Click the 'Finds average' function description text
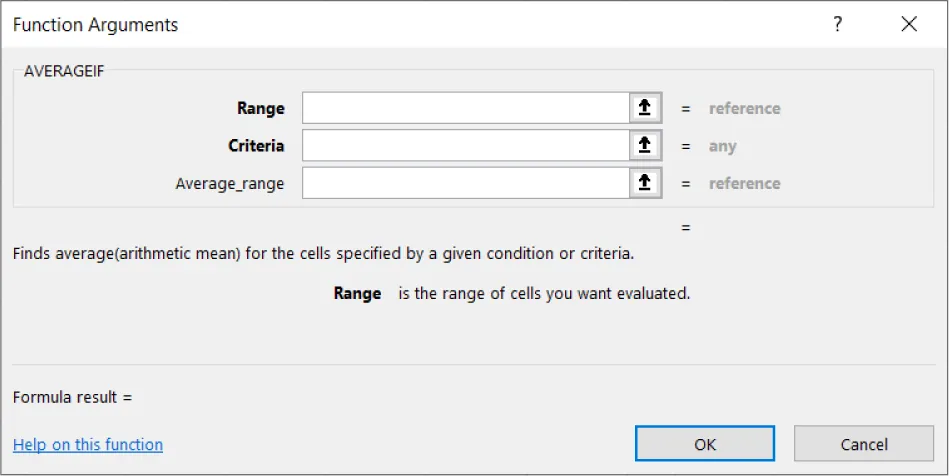Image resolution: width=949 pixels, height=476 pixels. click(323, 254)
